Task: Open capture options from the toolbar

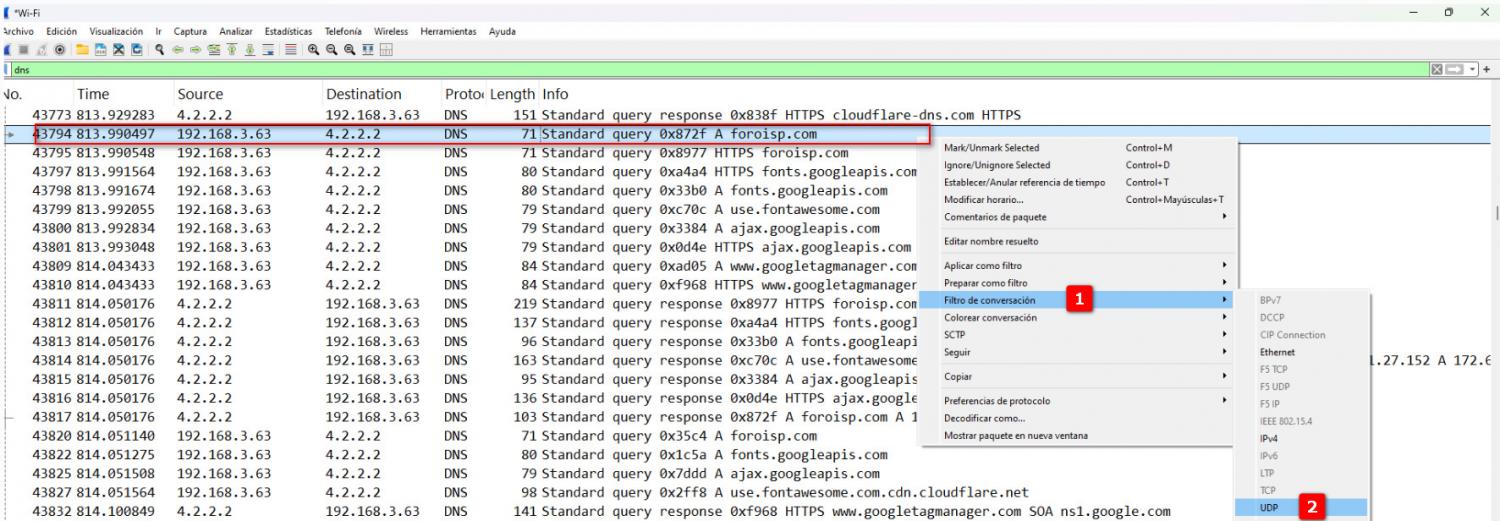Action: [x=59, y=50]
